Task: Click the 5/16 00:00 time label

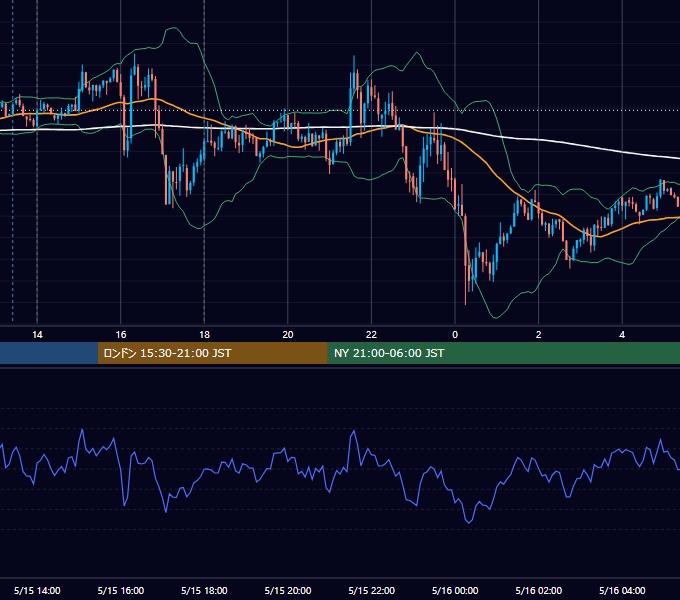Action: pyautogui.click(x=455, y=590)
